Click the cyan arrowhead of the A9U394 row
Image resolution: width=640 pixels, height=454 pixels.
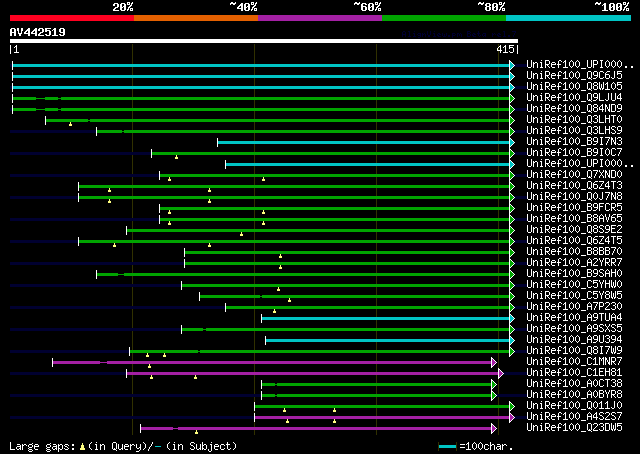pos(512,340)
